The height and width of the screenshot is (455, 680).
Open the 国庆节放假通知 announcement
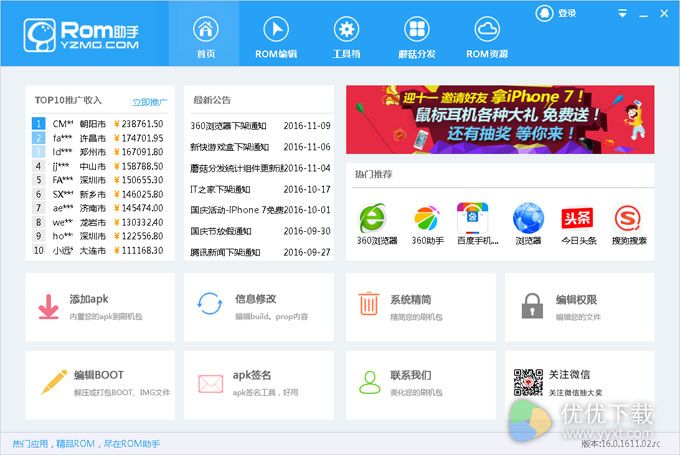221,231
